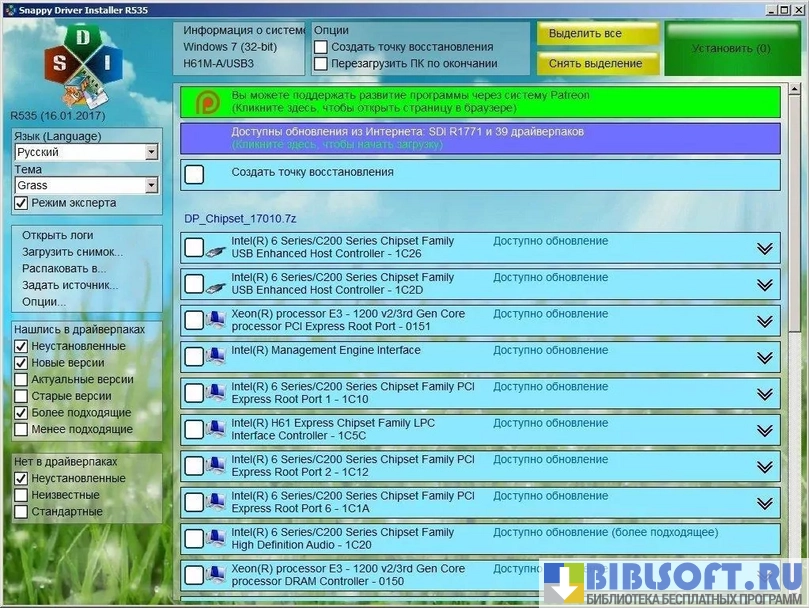Click the blue updates available banner
The image size is (809, 608).
point(480,138)
